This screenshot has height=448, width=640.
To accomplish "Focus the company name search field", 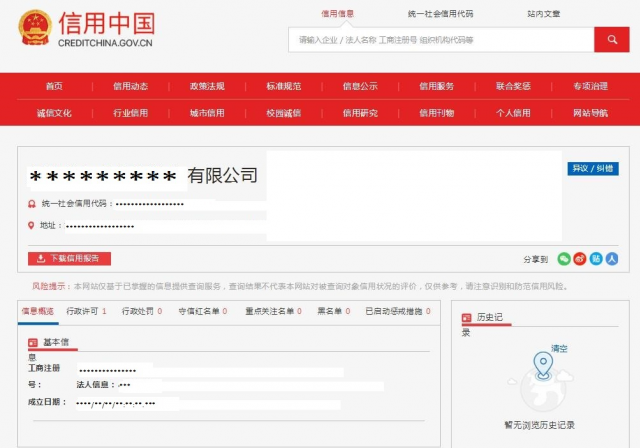I will point(440,40).
